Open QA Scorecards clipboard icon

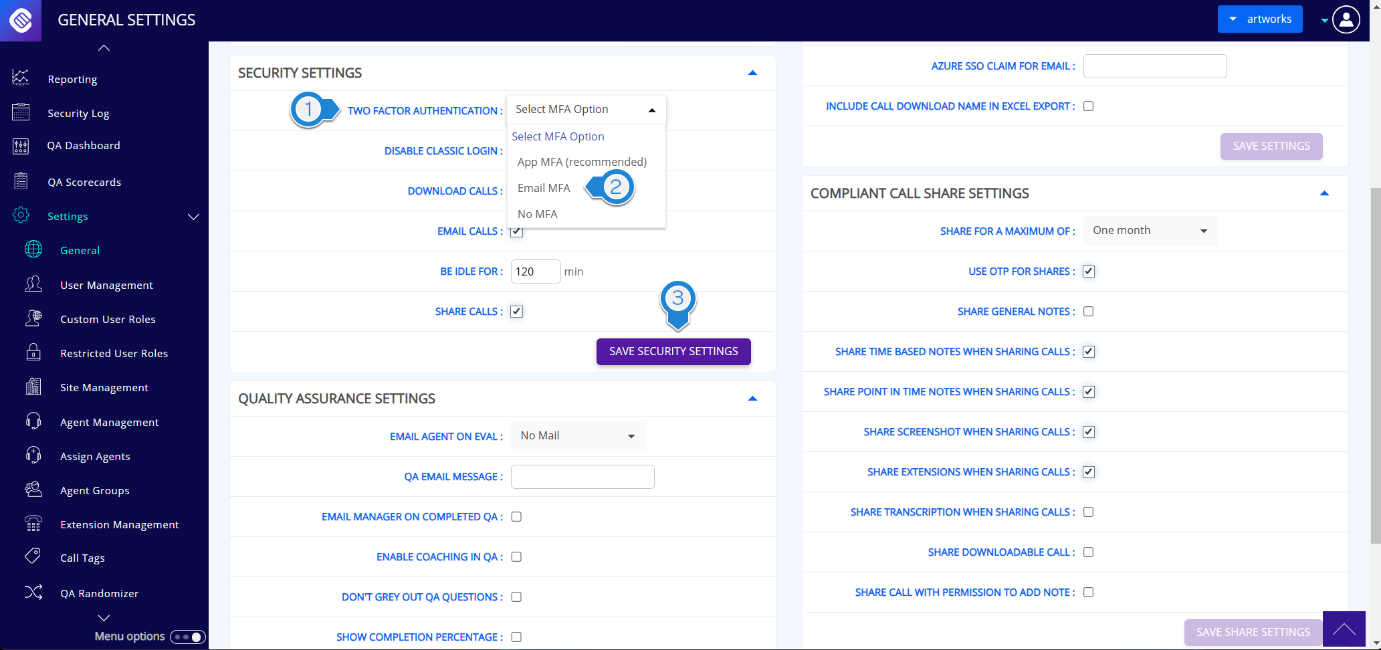pos(20,182)
